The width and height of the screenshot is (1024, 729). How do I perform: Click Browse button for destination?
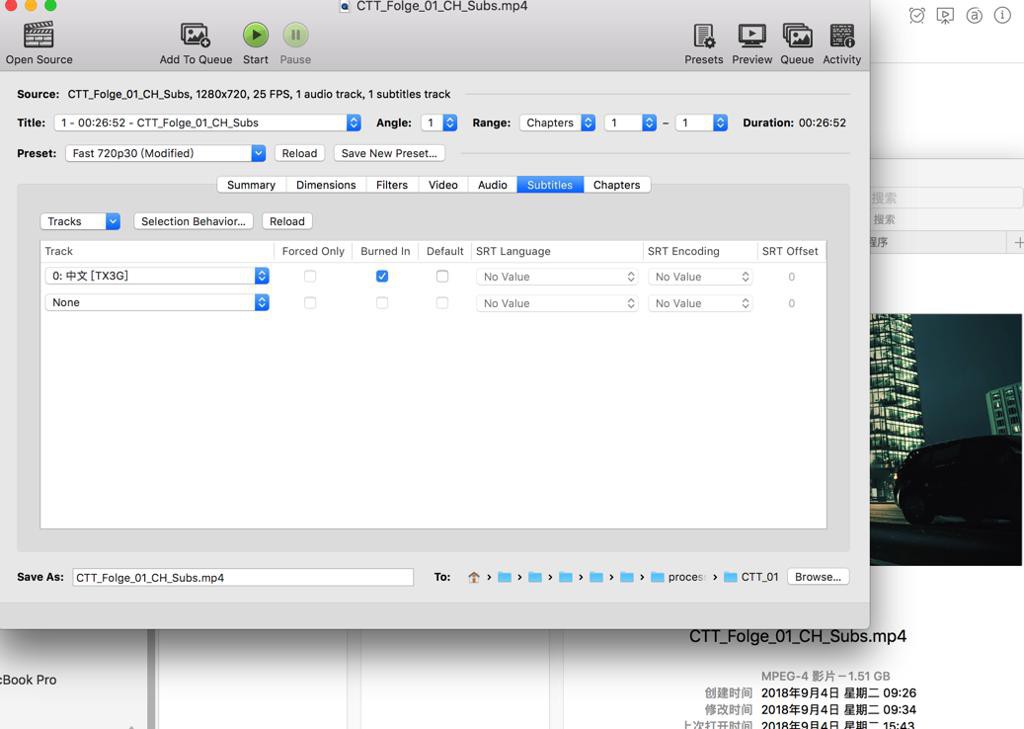(818, 577)
